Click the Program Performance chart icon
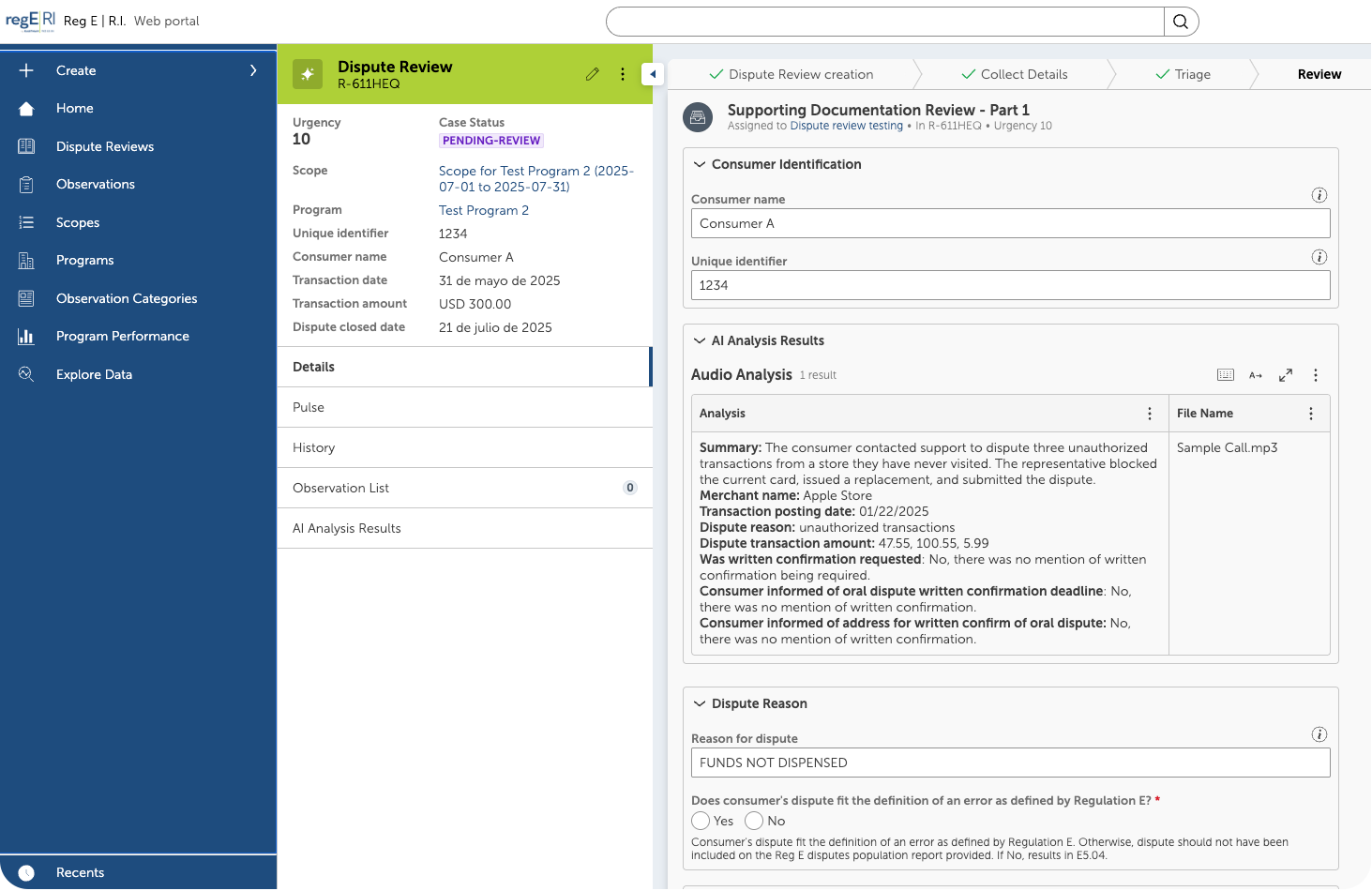The image size is (1372, 891). [x=25, y=336]
